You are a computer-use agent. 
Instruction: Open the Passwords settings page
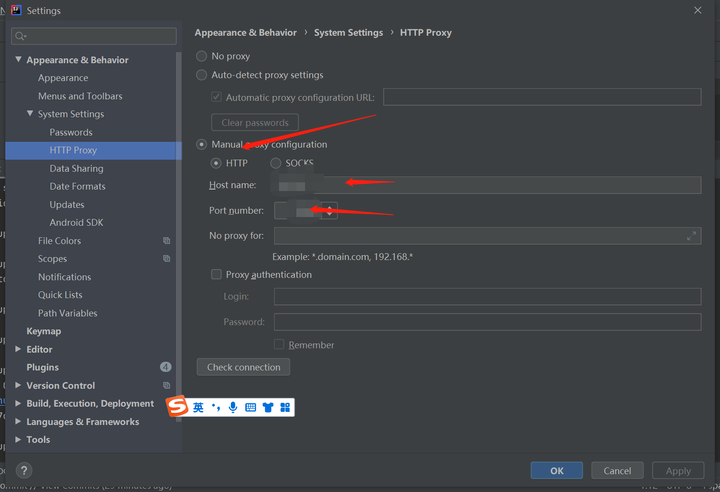(x=71, y=132)
